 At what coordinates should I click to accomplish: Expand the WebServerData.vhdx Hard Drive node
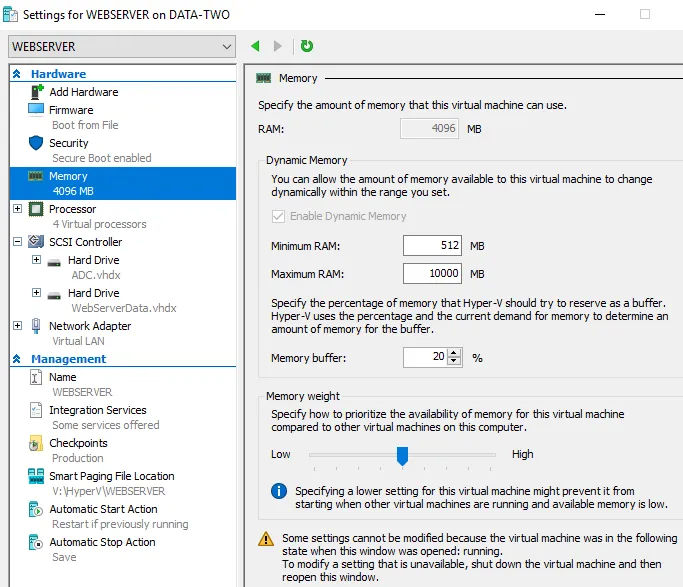[x=37, y=292]
